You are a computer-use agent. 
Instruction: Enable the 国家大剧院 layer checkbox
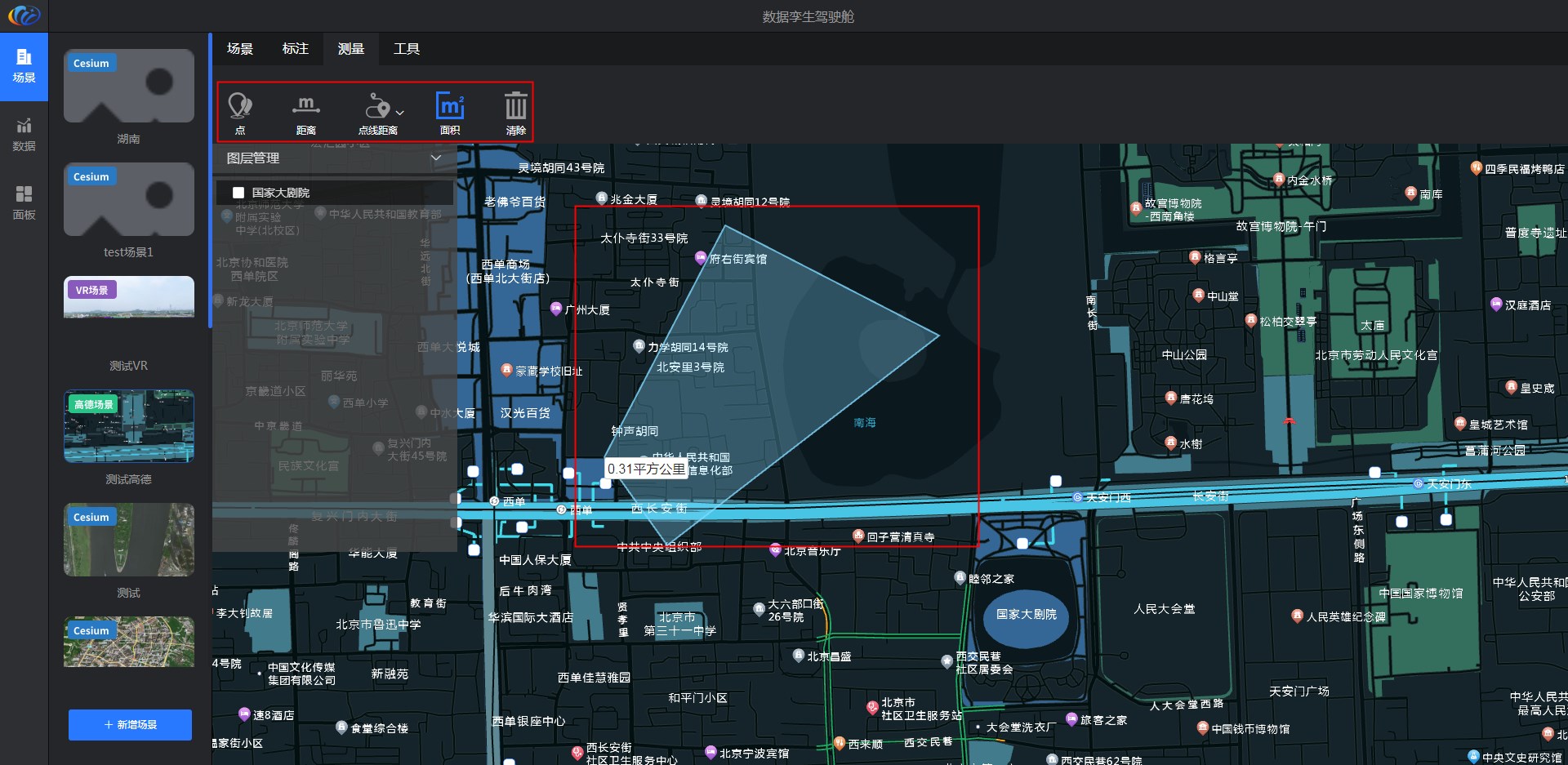(x=238, y=193)
